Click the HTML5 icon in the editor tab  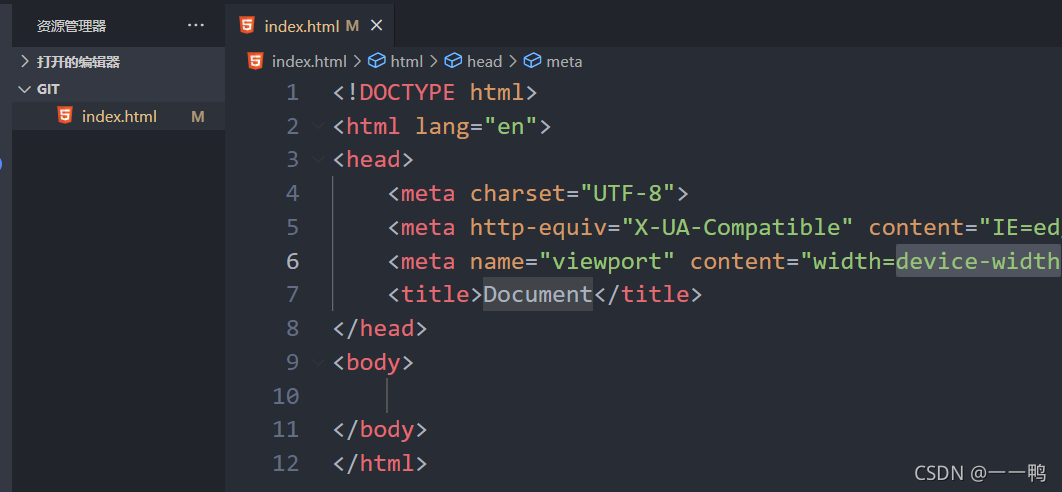(x=247, y=26)
